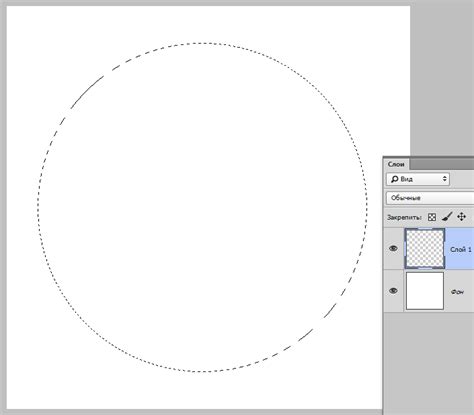Lock layer position move icon
474x415 pixels.
(461, 217)
